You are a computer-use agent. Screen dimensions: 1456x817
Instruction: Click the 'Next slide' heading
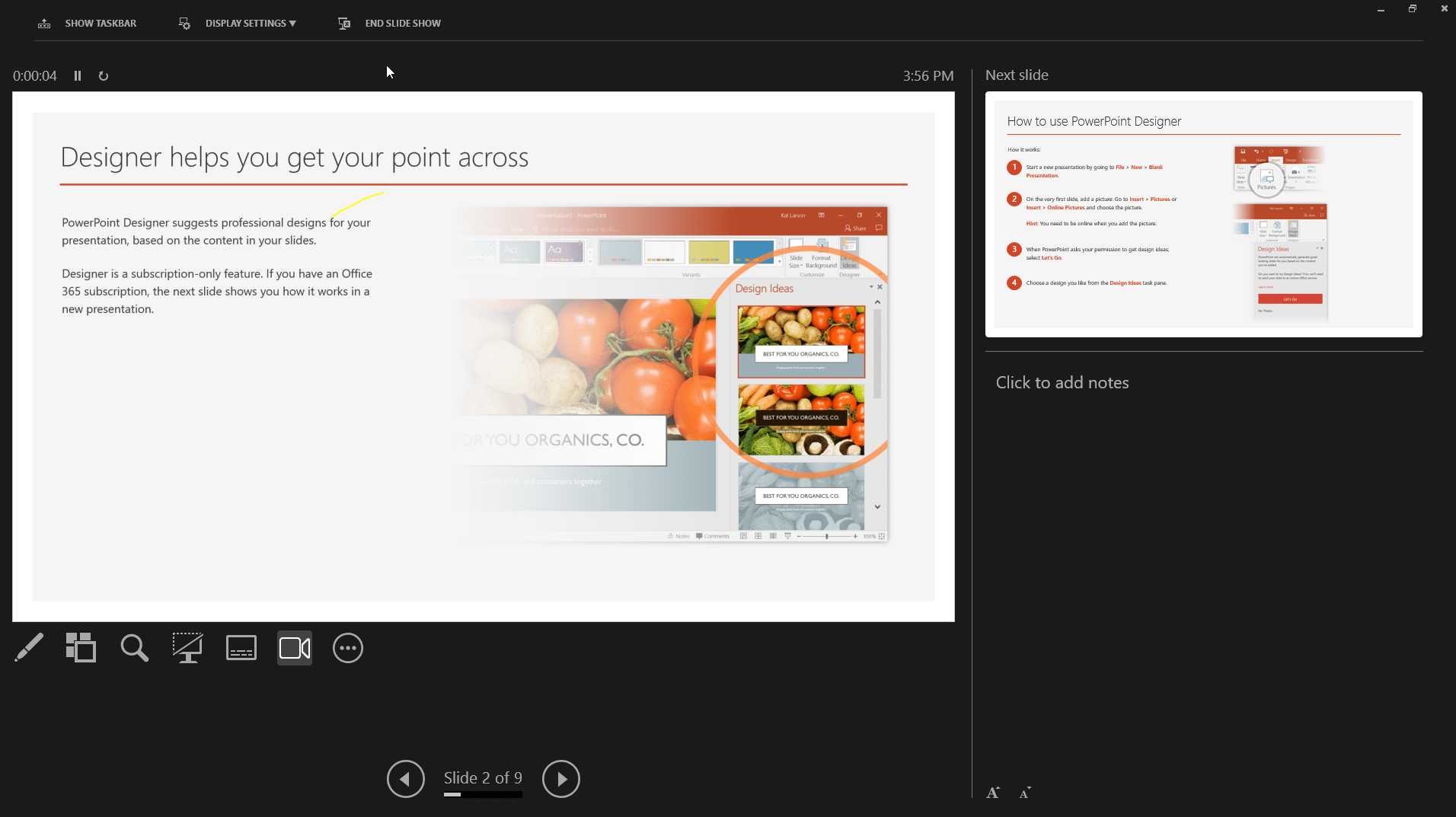pyautogui.click(x=1017, y=75)
